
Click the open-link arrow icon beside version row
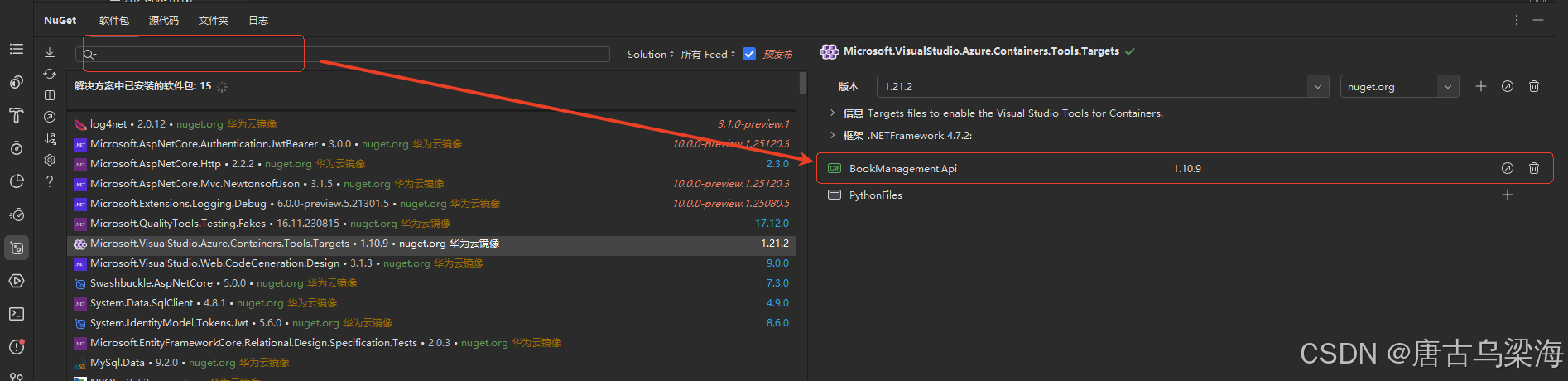tap(1508, 86)
